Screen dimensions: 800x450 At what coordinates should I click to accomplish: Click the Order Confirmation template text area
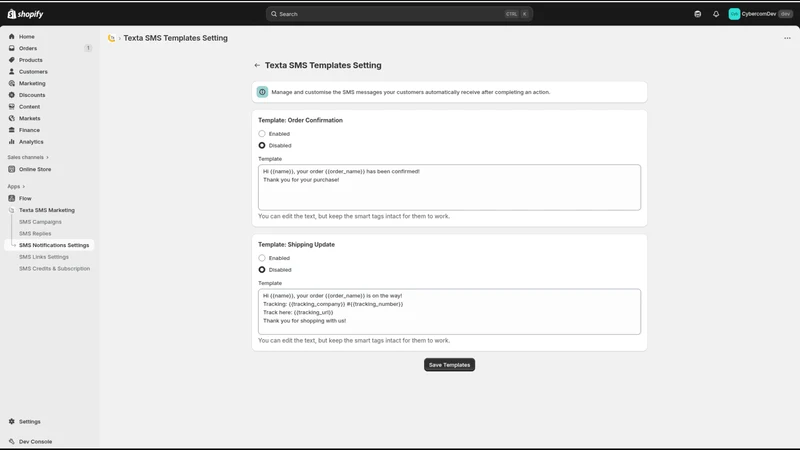(x=449, y=187)
